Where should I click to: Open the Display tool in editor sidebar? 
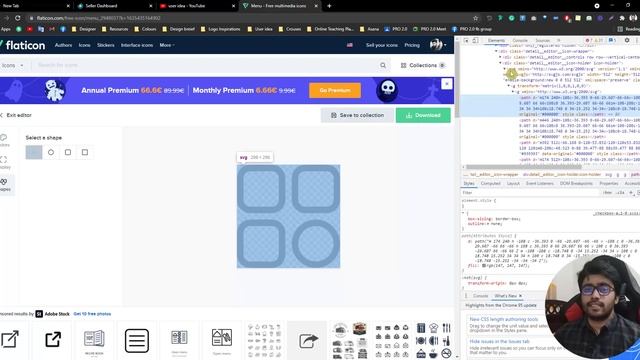click(x=4, y=162)
